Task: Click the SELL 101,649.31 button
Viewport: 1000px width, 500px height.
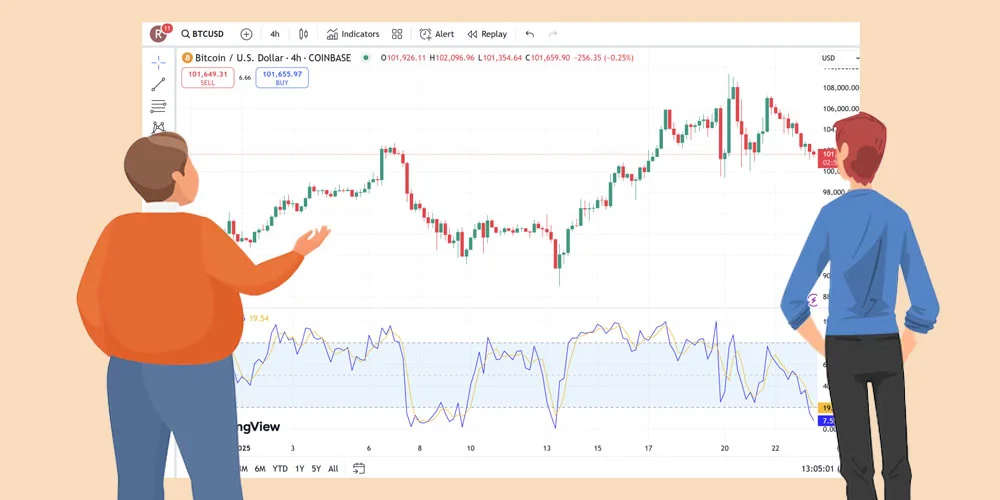Action: [x=208, y=78]
